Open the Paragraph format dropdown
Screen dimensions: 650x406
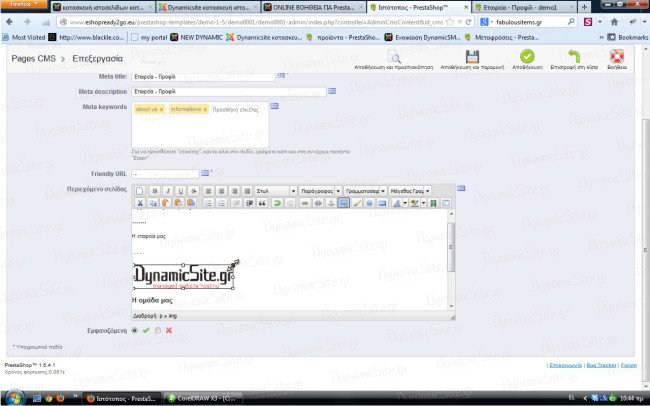click(x=320, y=191)
